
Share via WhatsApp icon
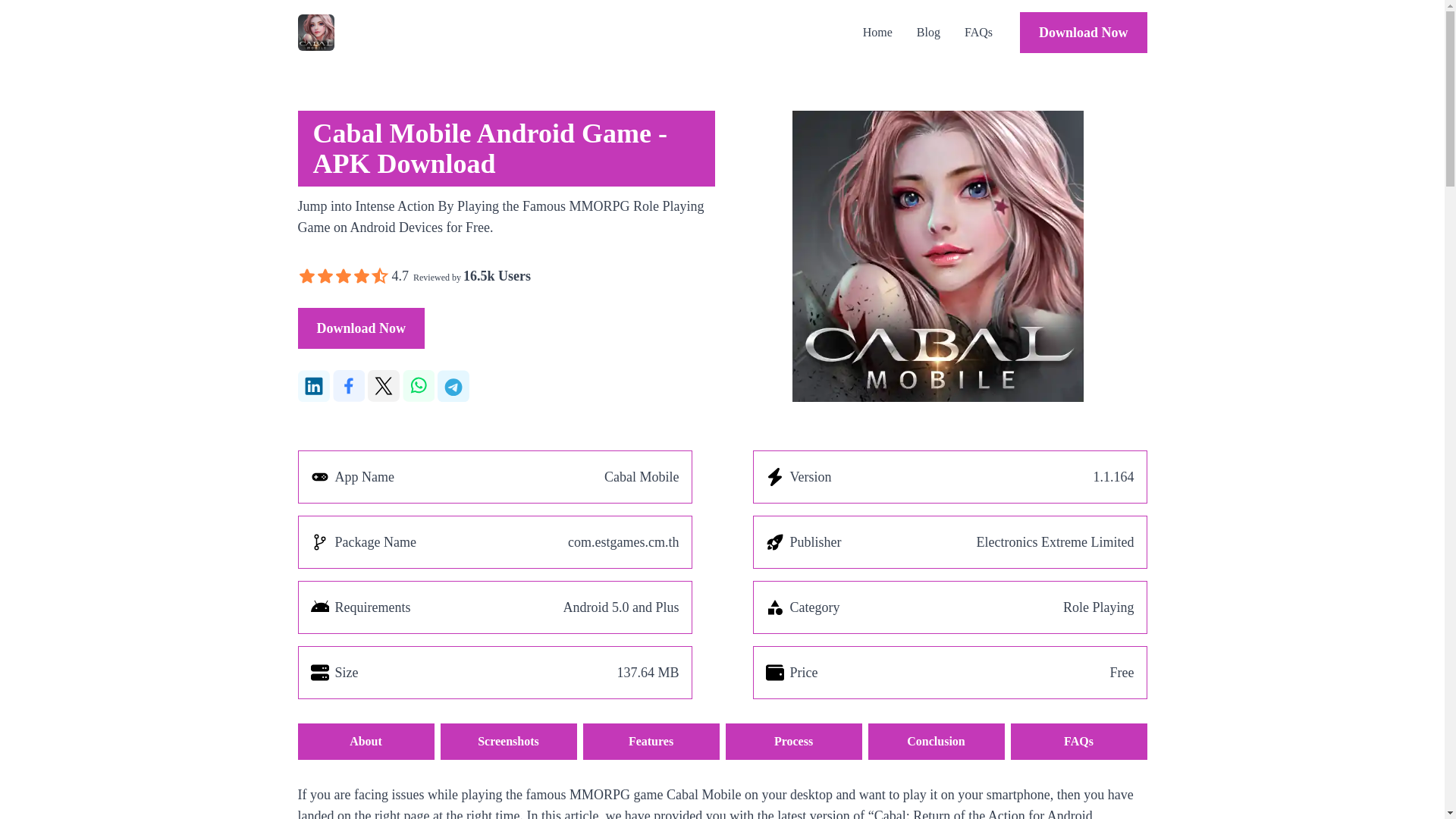coord(419,386)
